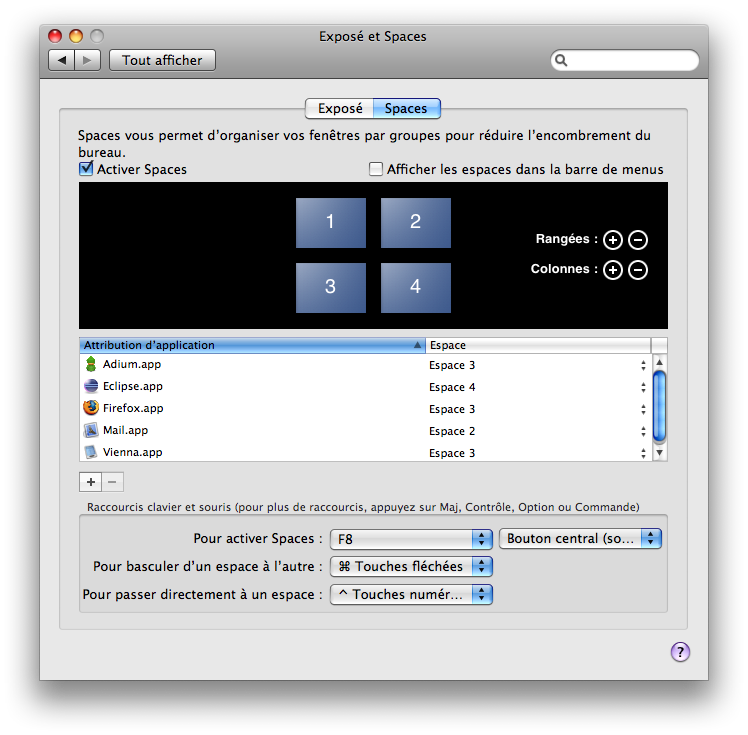Select space thumbnail 3
748x735 pixels.
tap(331, 288)
